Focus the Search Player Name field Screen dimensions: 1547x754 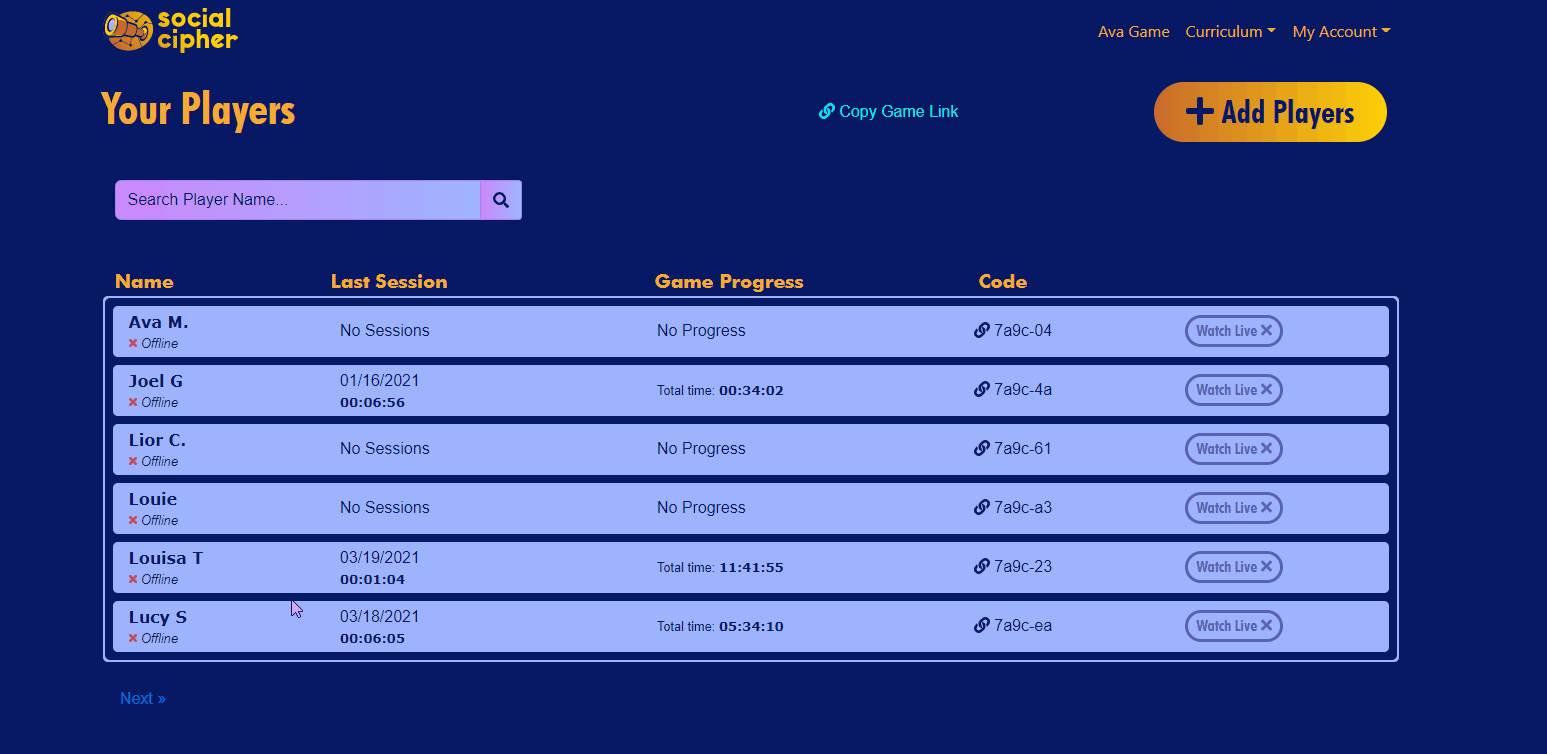point(298,200)
